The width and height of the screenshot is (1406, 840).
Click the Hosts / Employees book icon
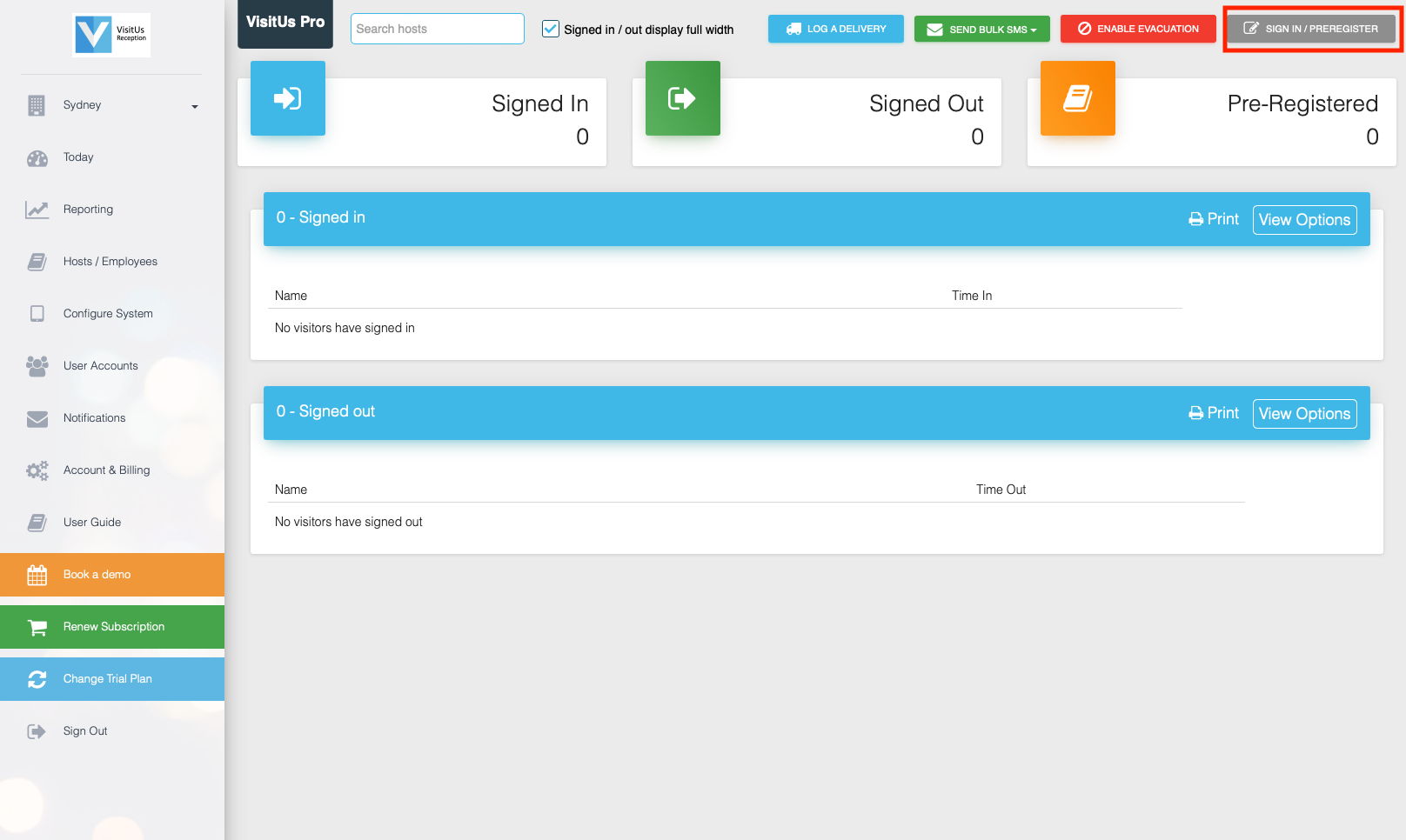click(37, 262)
